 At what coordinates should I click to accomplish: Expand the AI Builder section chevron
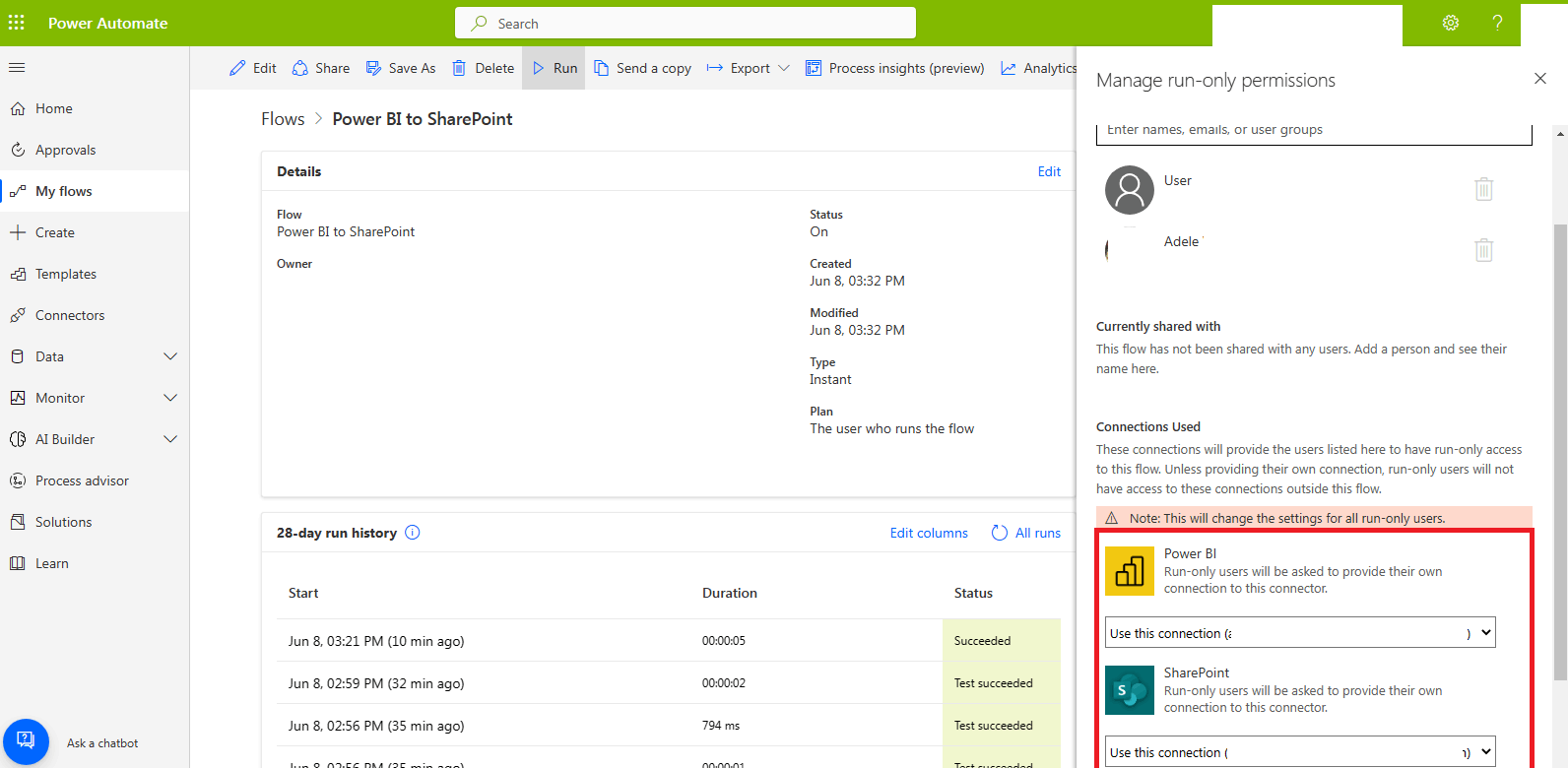[x=170, y=439]
